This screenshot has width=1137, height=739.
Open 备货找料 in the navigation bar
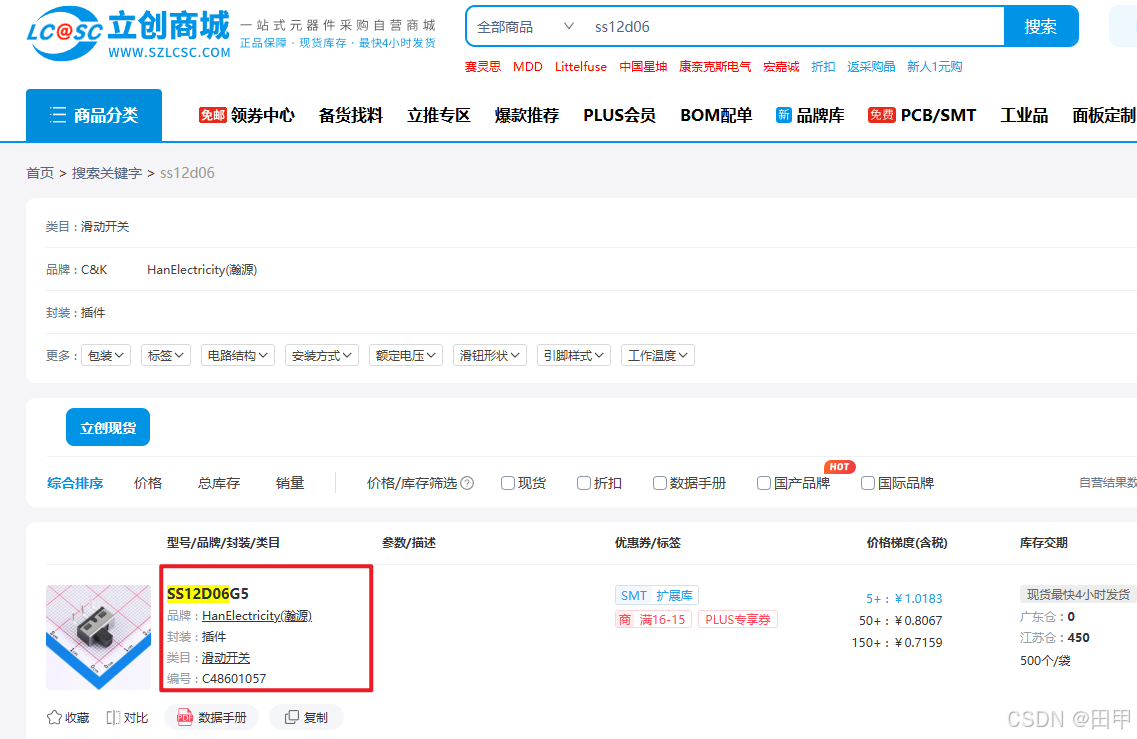tap(351, 115)
